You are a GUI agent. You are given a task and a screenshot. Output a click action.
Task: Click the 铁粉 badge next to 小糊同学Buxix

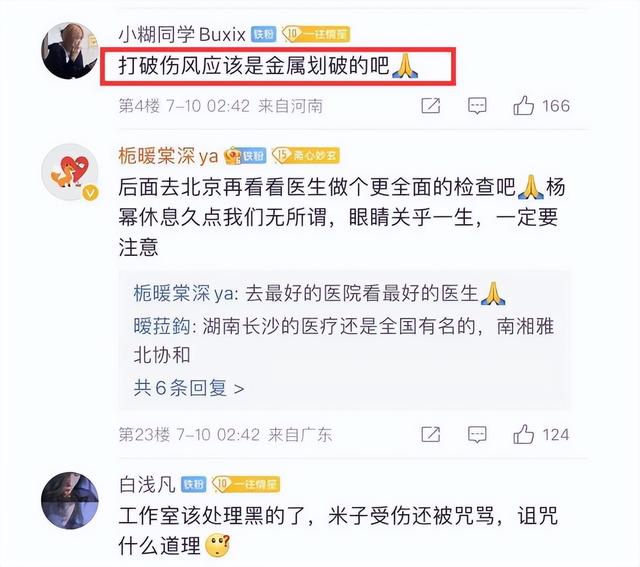[264, 34]
